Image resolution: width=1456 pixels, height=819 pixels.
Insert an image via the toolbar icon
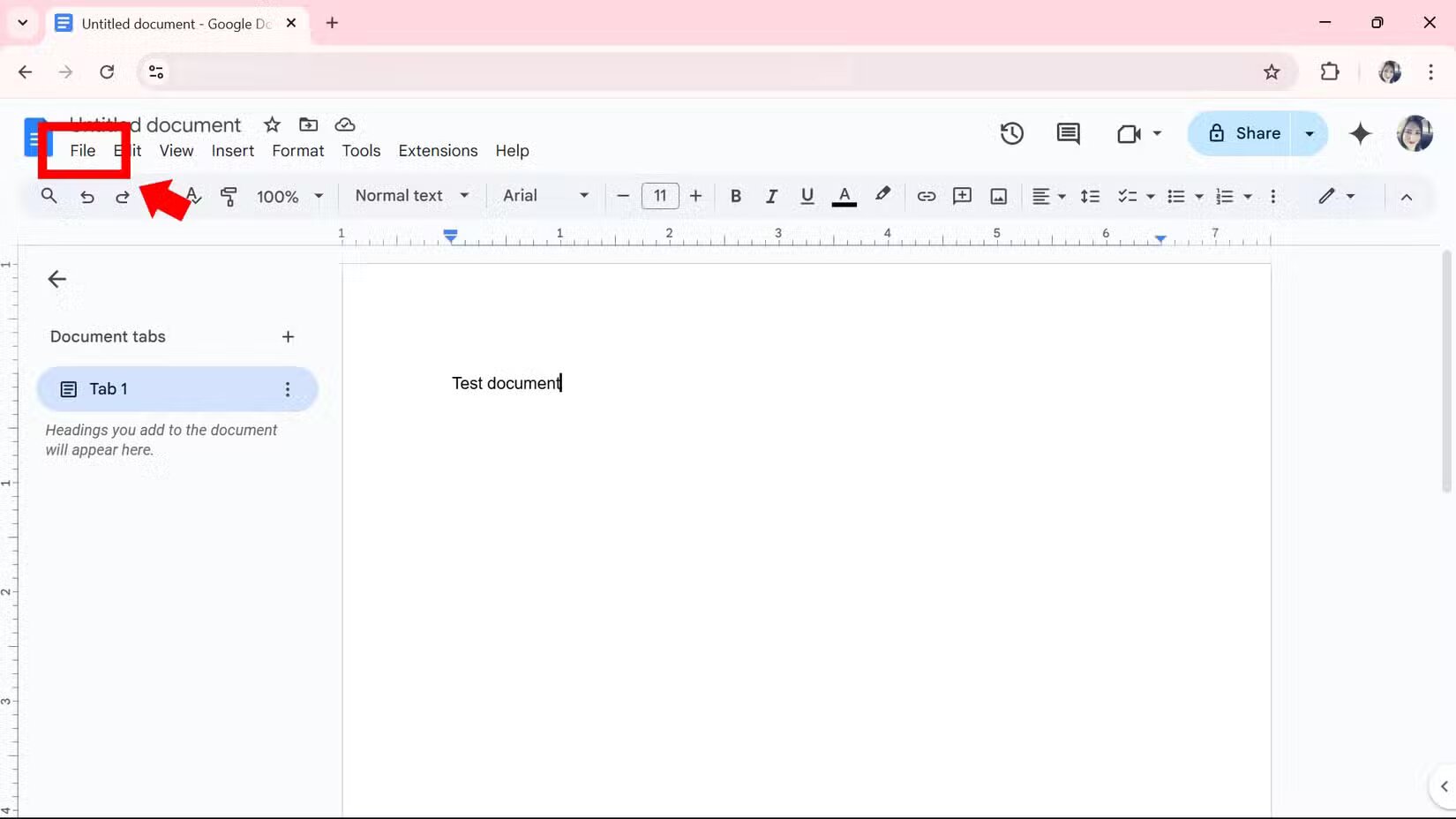[998, 196]
